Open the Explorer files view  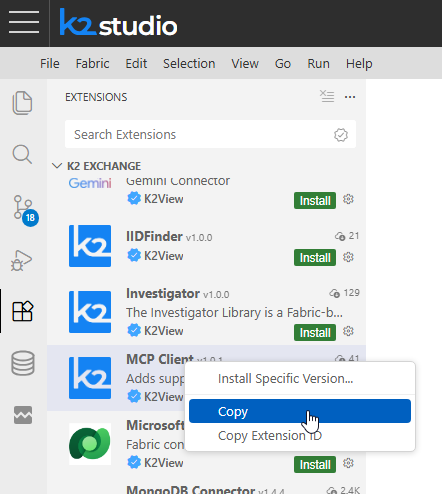click(23, 103)
